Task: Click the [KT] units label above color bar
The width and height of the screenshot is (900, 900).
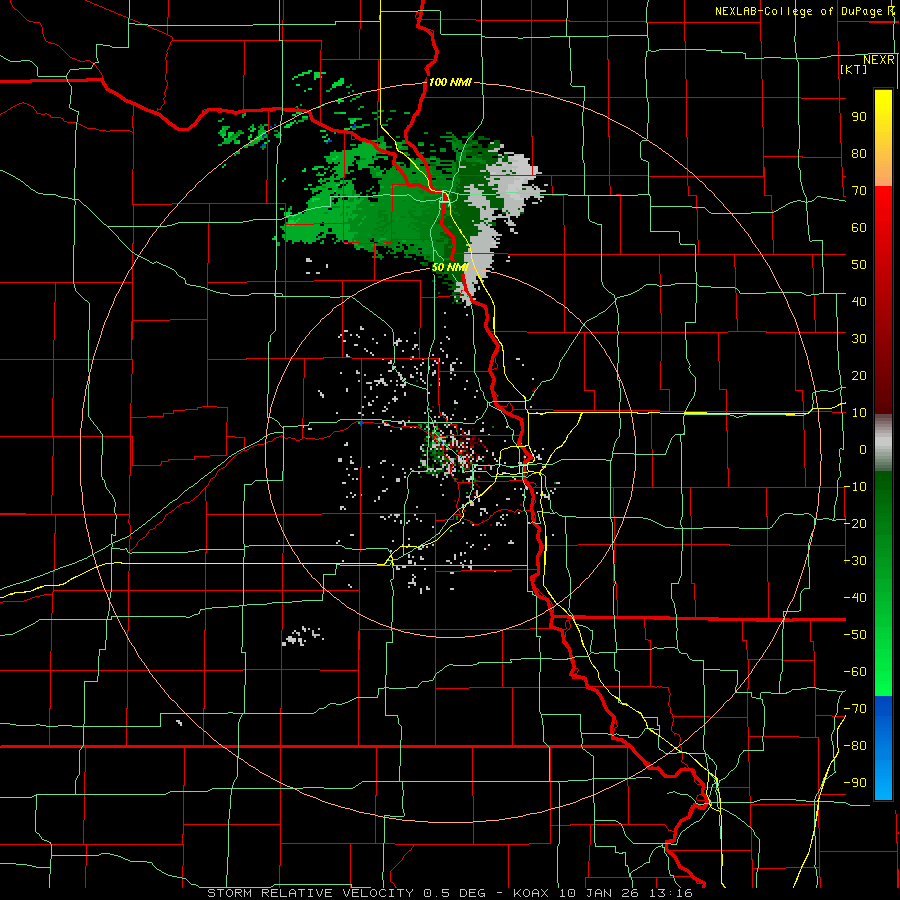Action: pyautogui.click(x=854, y=69)
